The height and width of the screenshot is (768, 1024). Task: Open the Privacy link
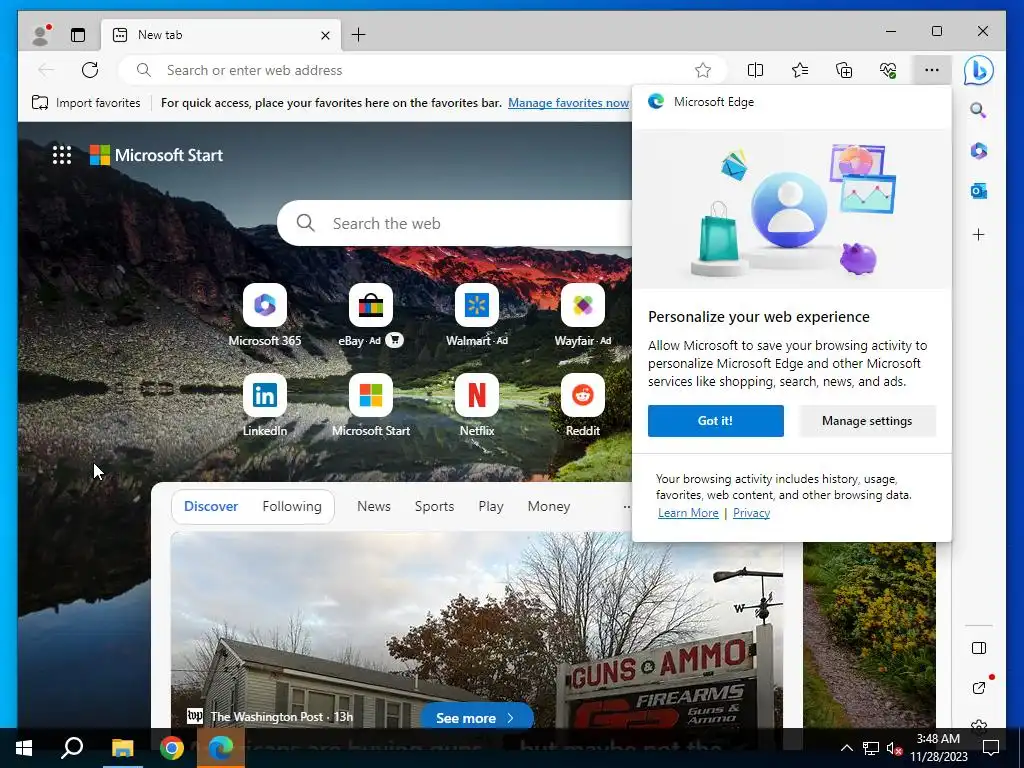[x=751, y=513]
